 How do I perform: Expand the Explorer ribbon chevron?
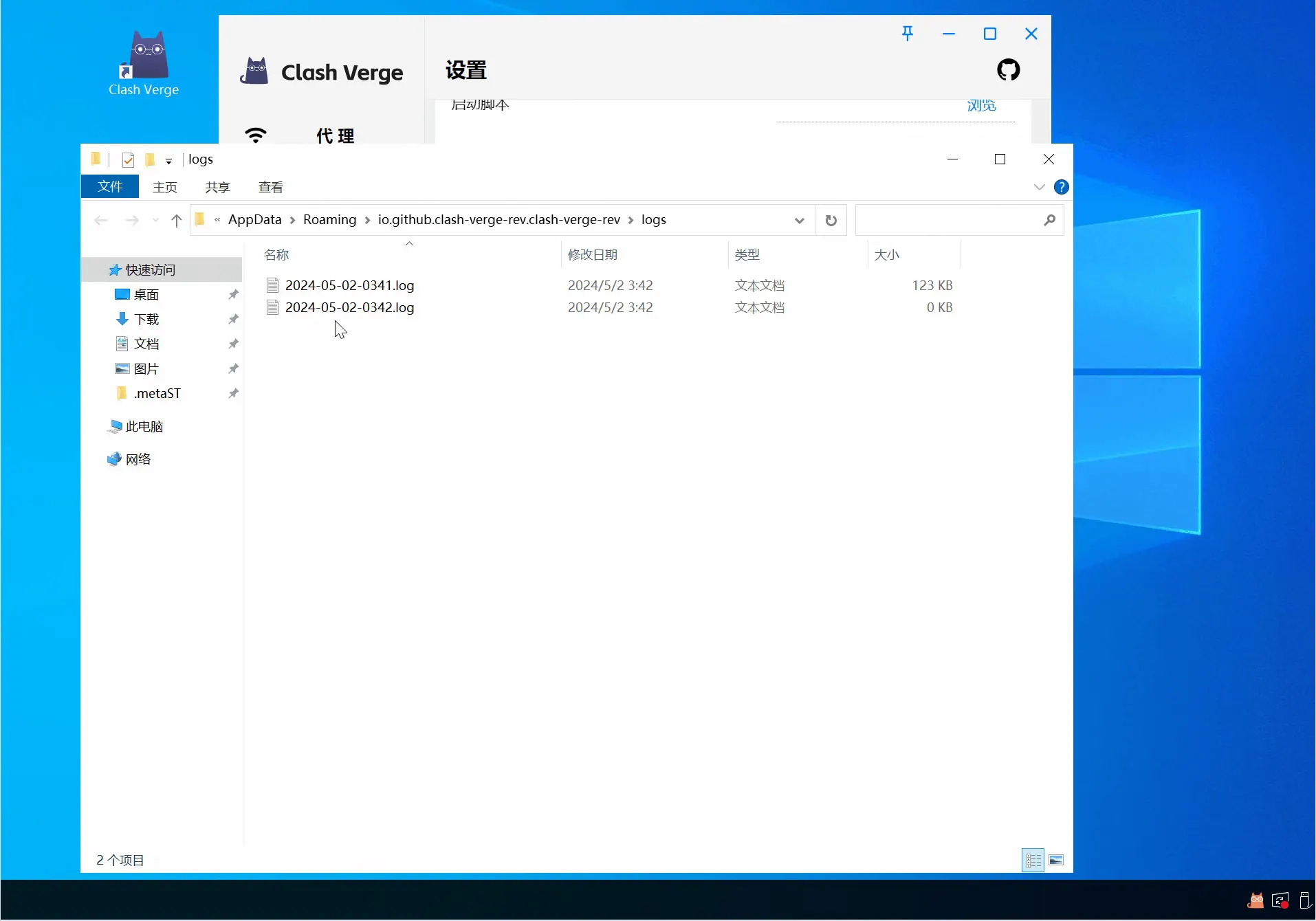1039,187
